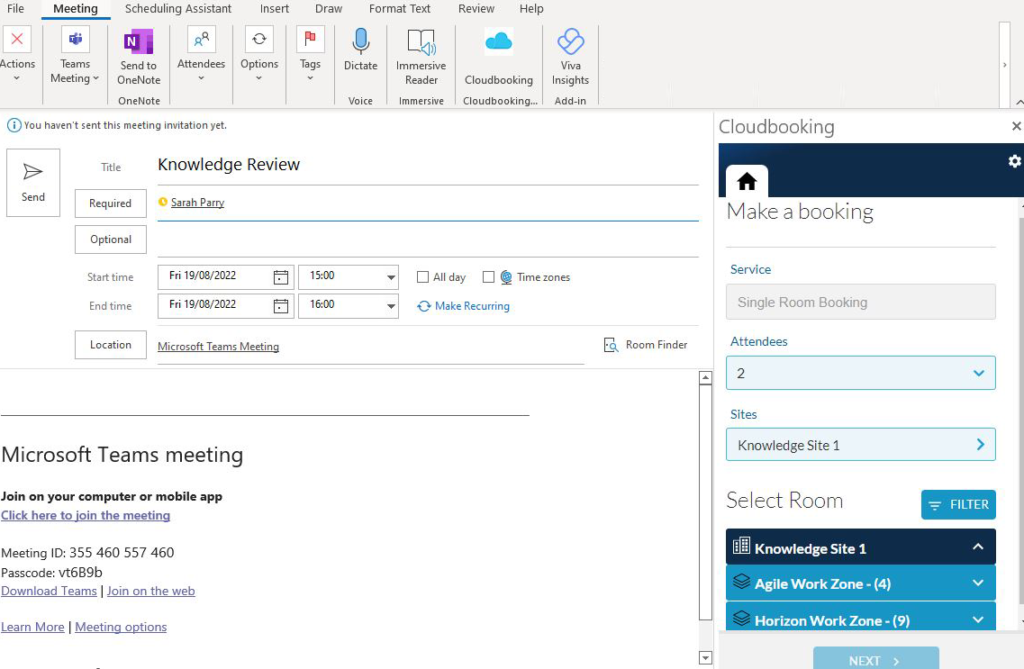Click the time zones globe icon
Viewport: 1024px width, 669px height.
pyautogui.click(x=506, y=277)
